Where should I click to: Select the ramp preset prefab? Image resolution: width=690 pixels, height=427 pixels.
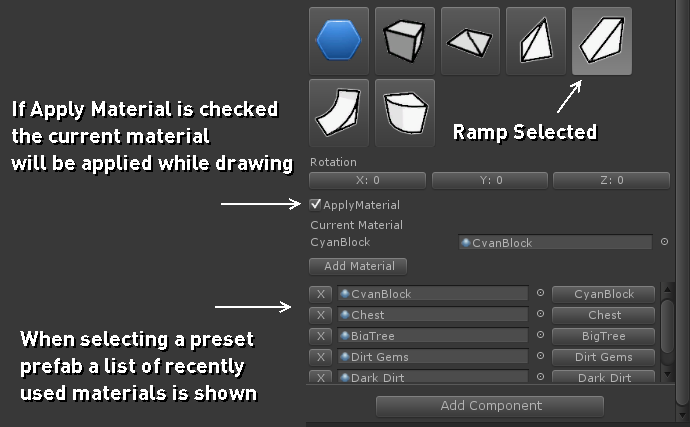pyautogui.click(x=601, y=40)
